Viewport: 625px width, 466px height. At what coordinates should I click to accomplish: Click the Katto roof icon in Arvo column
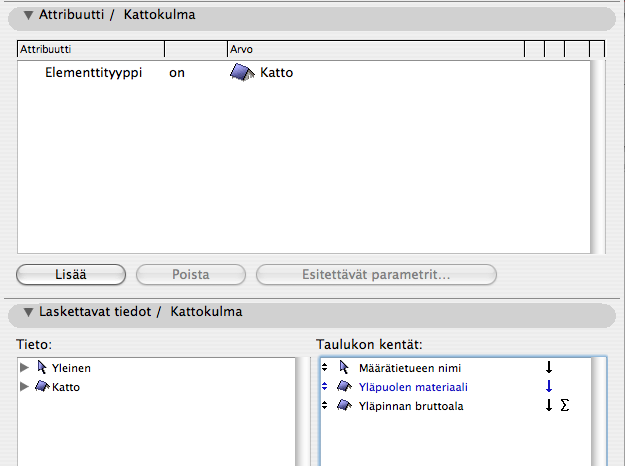pos(243,73)
